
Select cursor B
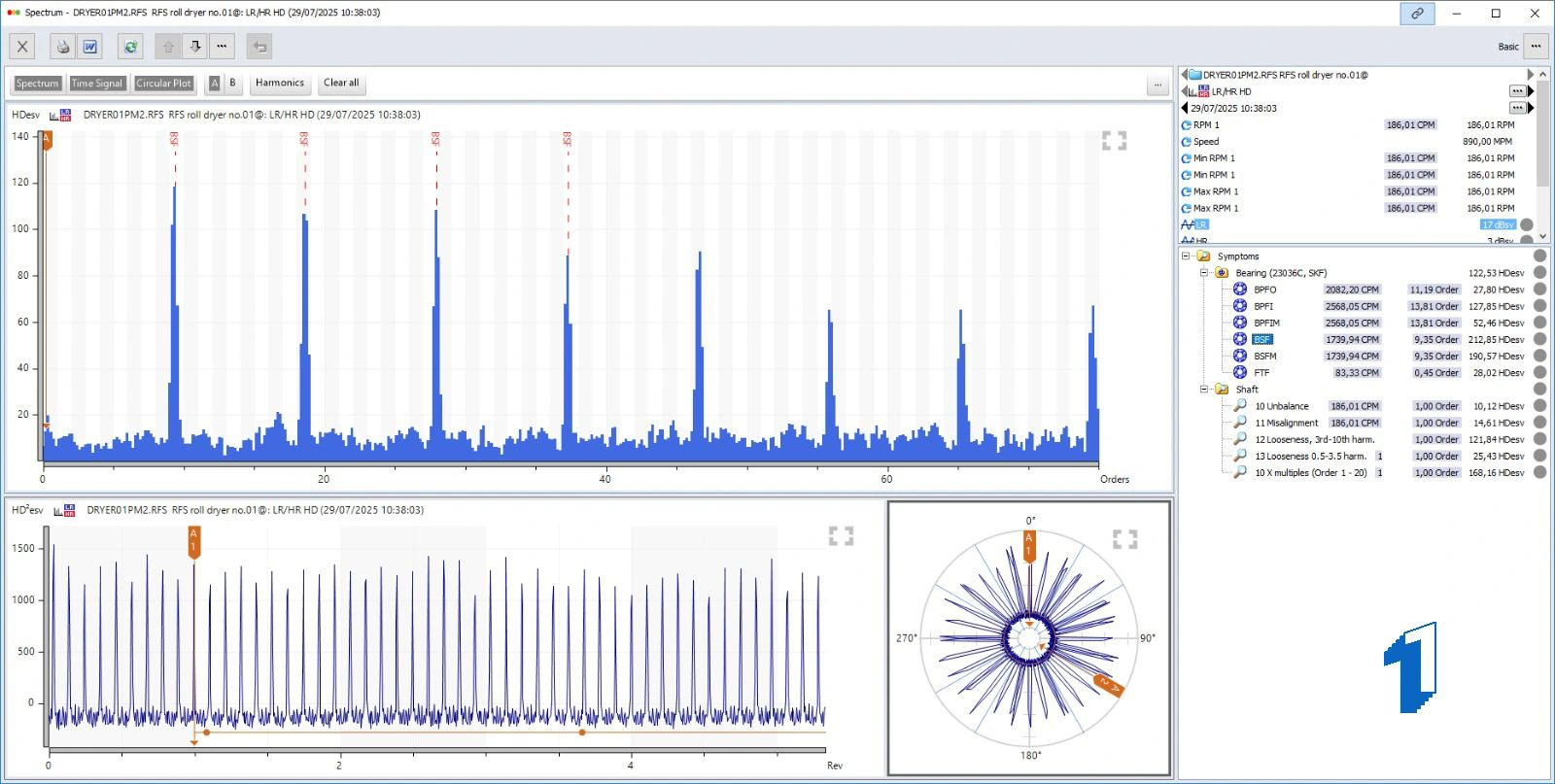click(x=232, y=84)
